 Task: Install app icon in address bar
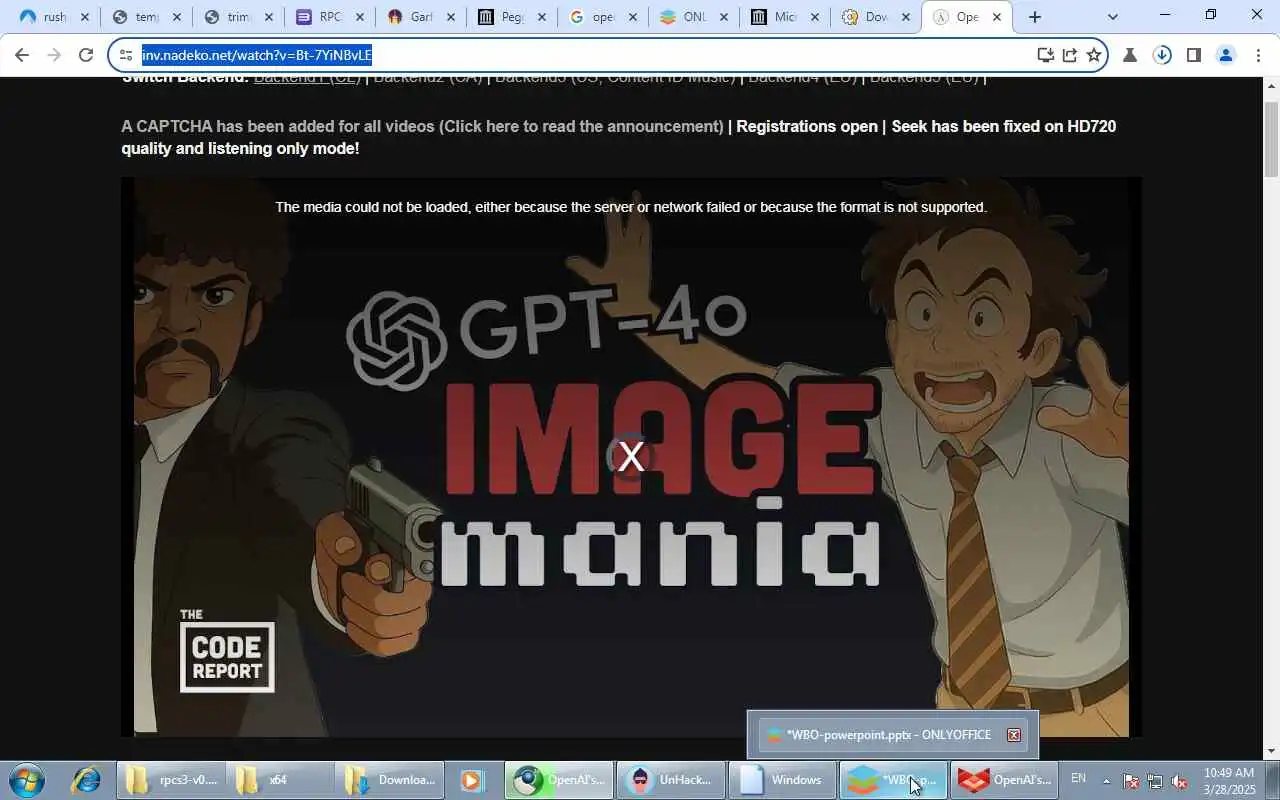click(1045, 55)
